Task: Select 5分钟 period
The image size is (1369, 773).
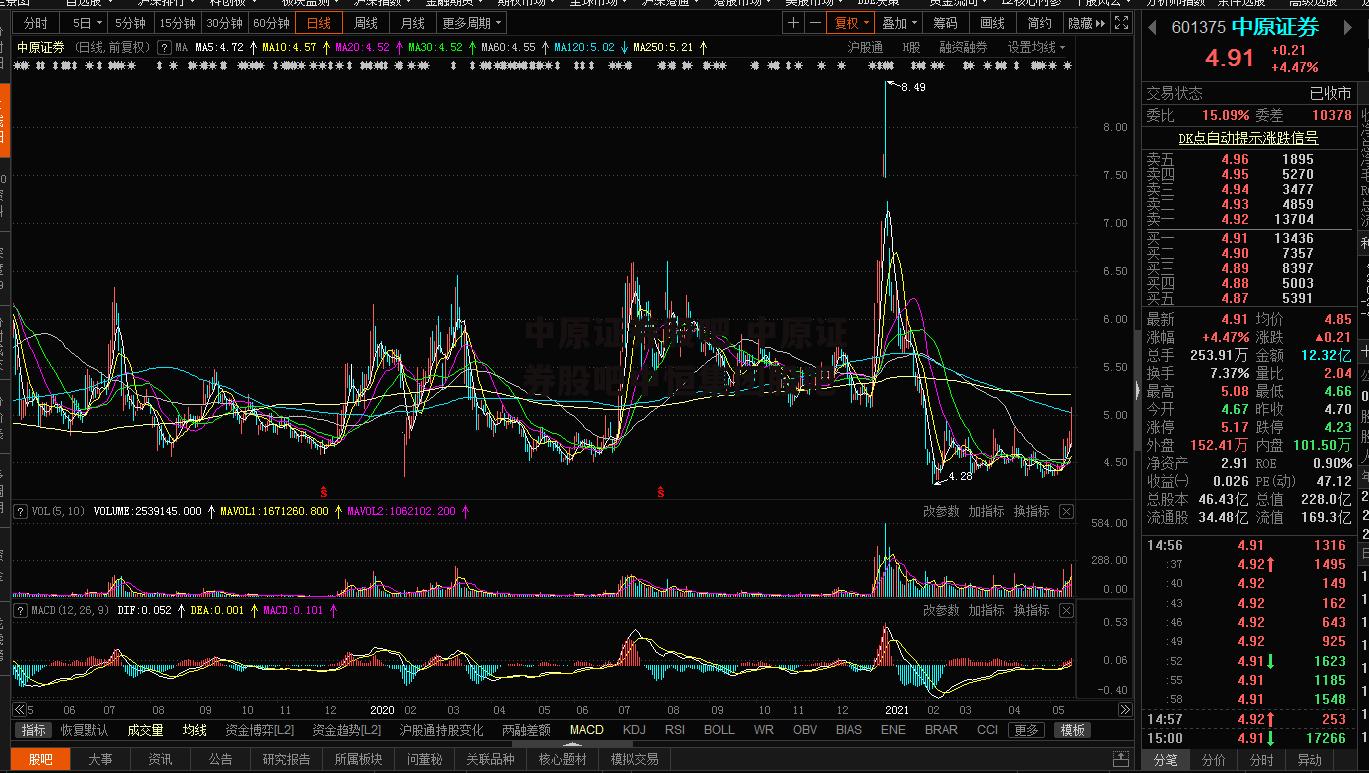Action: click(x=130, y=23)
